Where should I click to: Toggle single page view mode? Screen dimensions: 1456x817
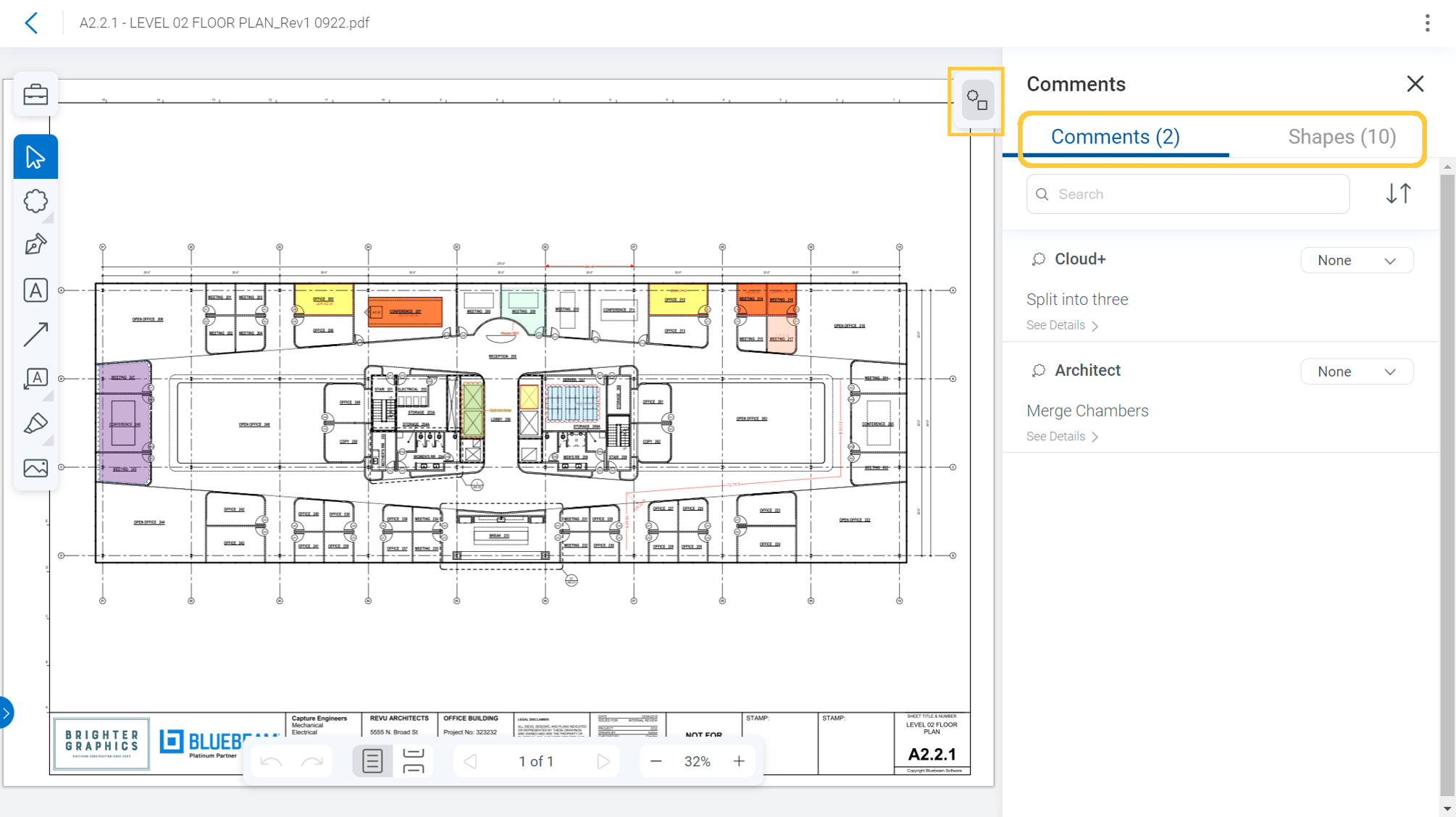coord(372,761)
